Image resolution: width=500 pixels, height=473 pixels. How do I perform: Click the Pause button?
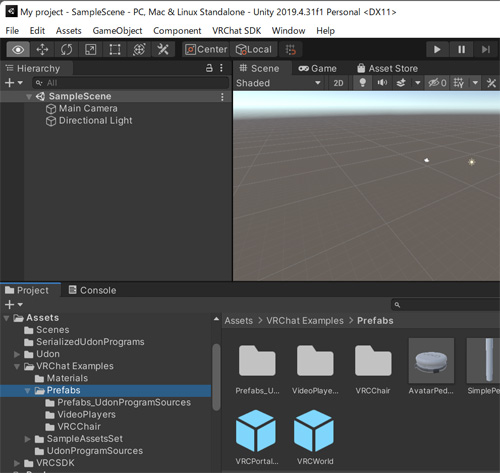pos(461,50)
